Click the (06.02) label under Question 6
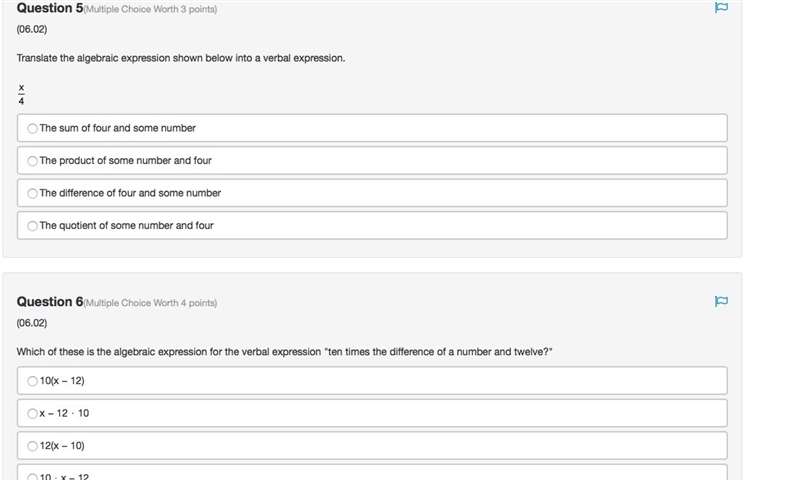The height and width of the screenshot is (480, 800). 32,323
